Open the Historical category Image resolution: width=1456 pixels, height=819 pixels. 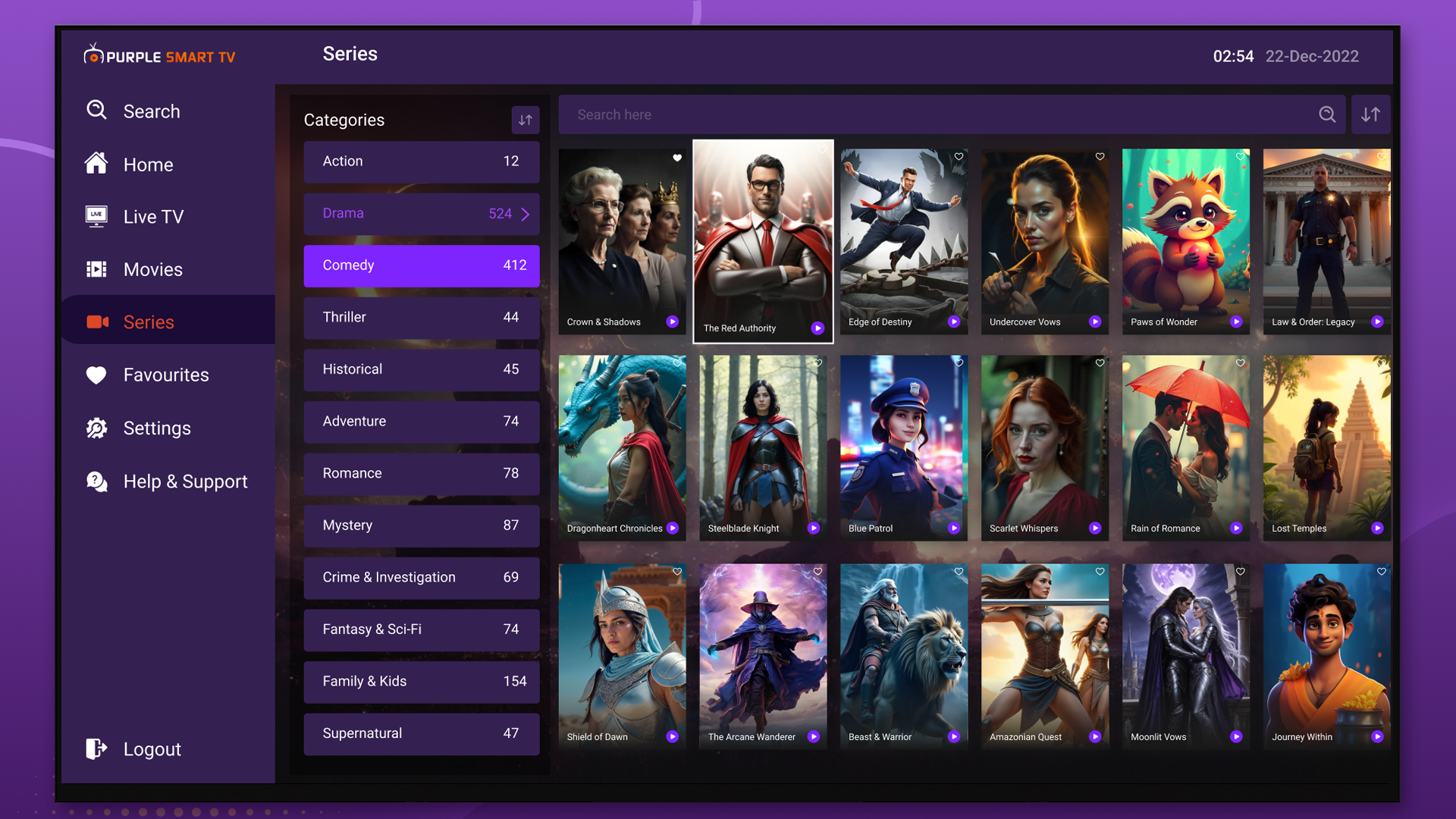click(422, 369)
